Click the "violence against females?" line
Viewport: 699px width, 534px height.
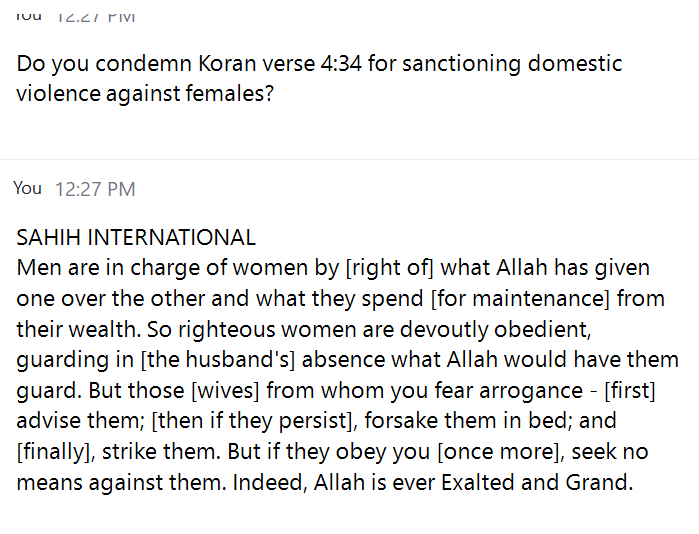(145, 94)
